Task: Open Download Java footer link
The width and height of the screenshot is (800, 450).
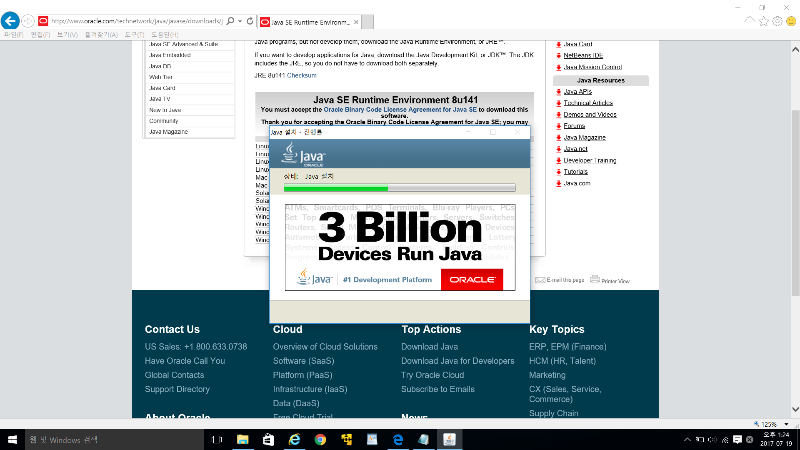Action: 430,346
